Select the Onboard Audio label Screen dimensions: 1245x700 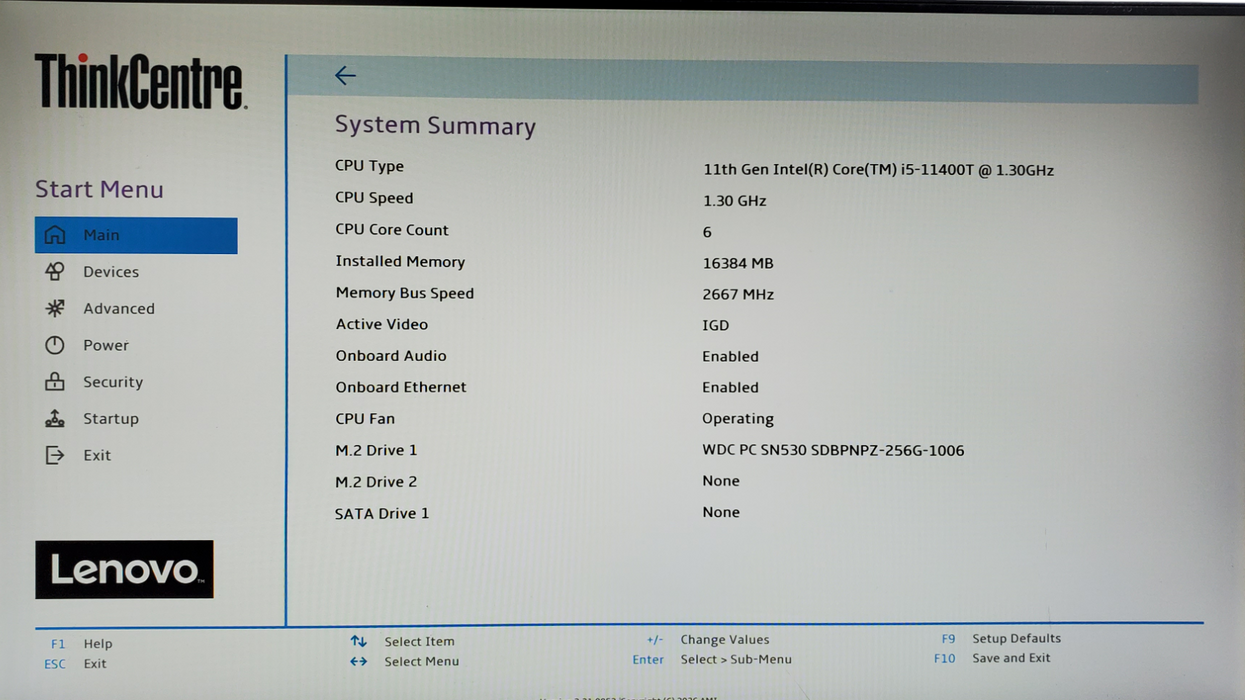(390, 356)
